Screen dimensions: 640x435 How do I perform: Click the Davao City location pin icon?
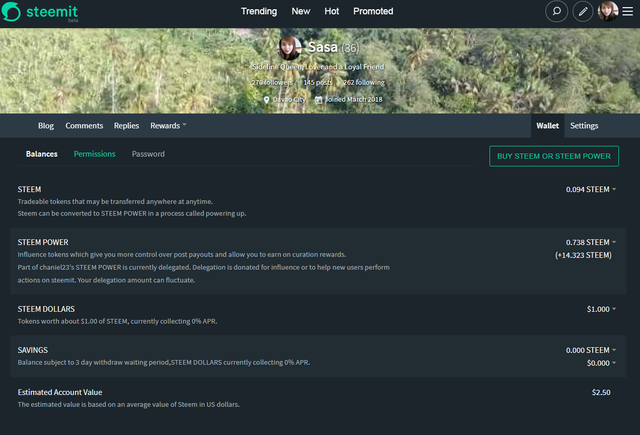pos(267,100)
